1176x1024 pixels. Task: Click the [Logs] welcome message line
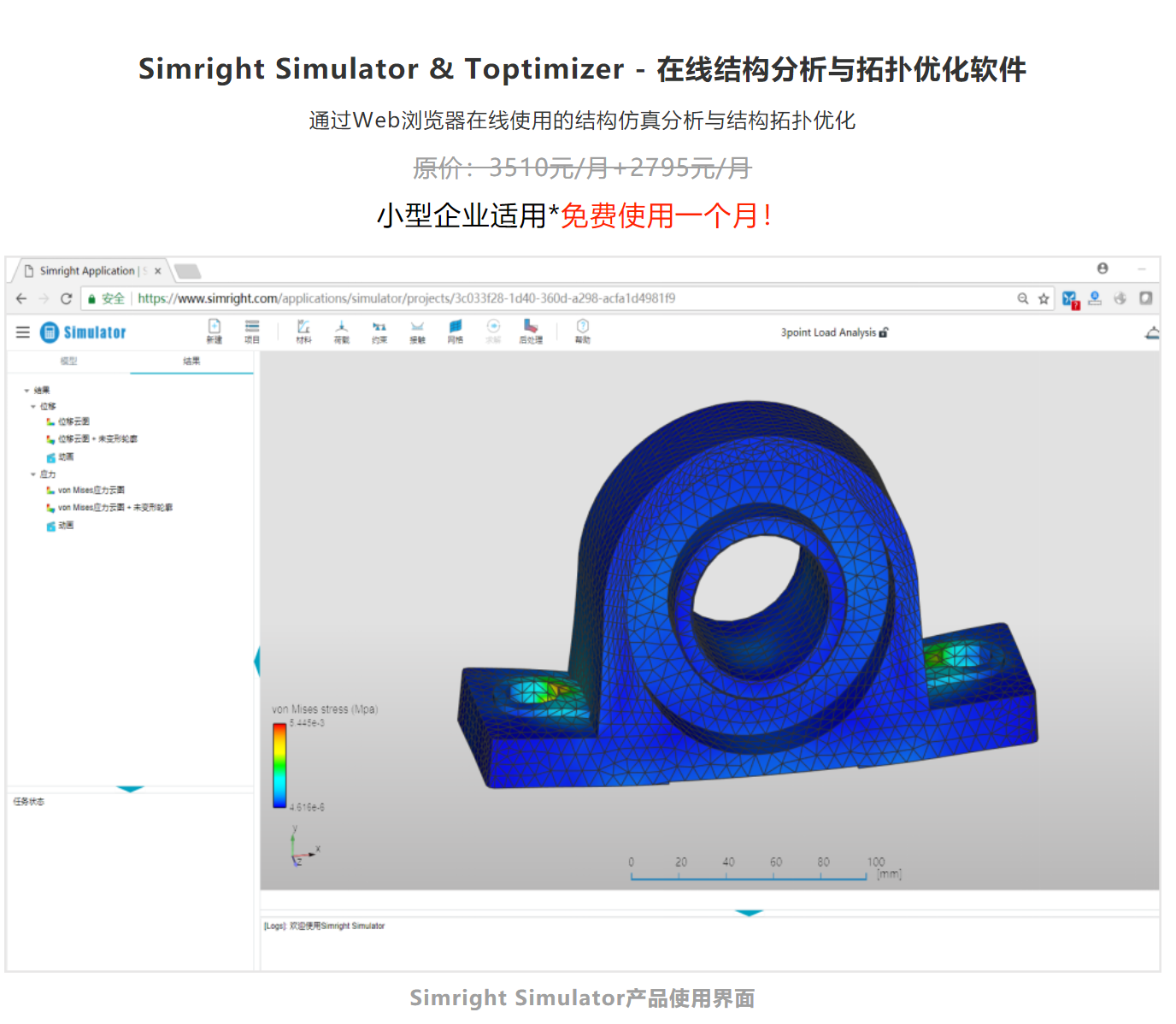tap(324, 926)
